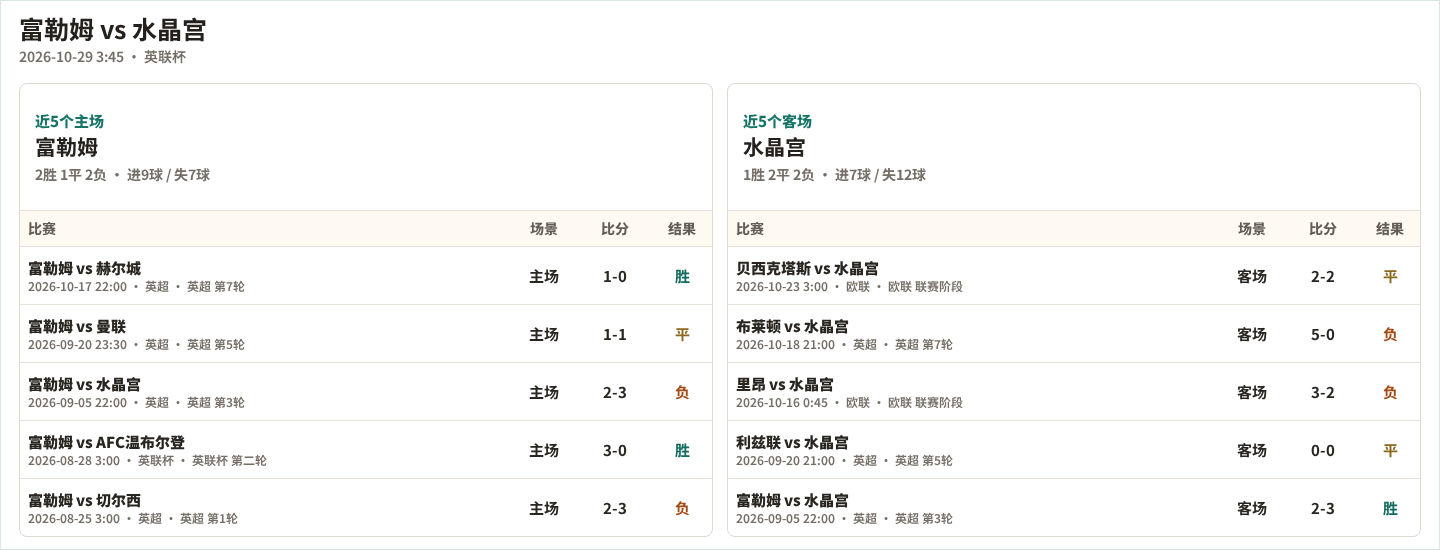This screenshot has width=1440, height=550.
Task: Click the 3-2 score for 里昂 match
Action: click(x=1323, y=392)
